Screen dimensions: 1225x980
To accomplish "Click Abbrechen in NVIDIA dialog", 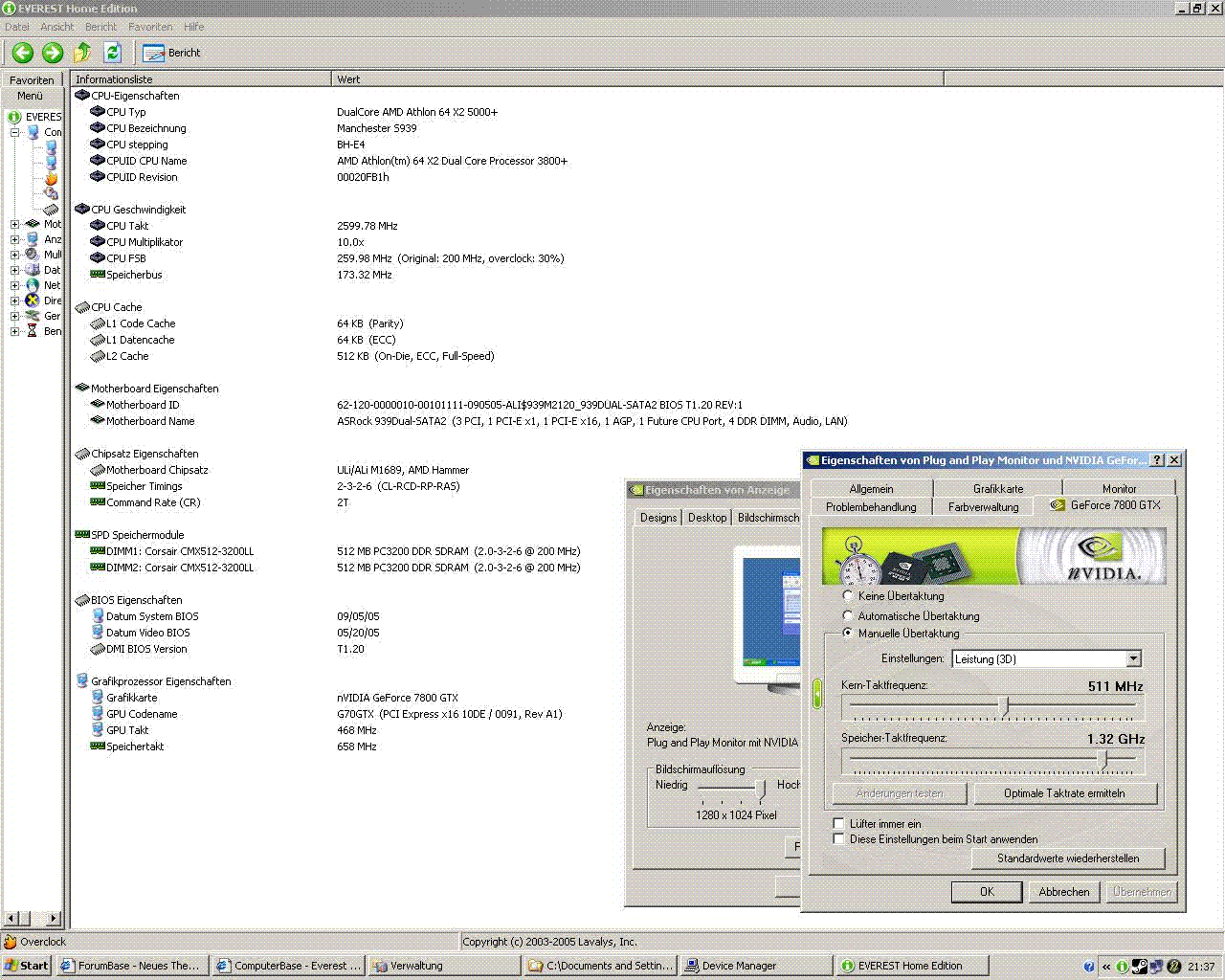I will (x=1064, y=891).
